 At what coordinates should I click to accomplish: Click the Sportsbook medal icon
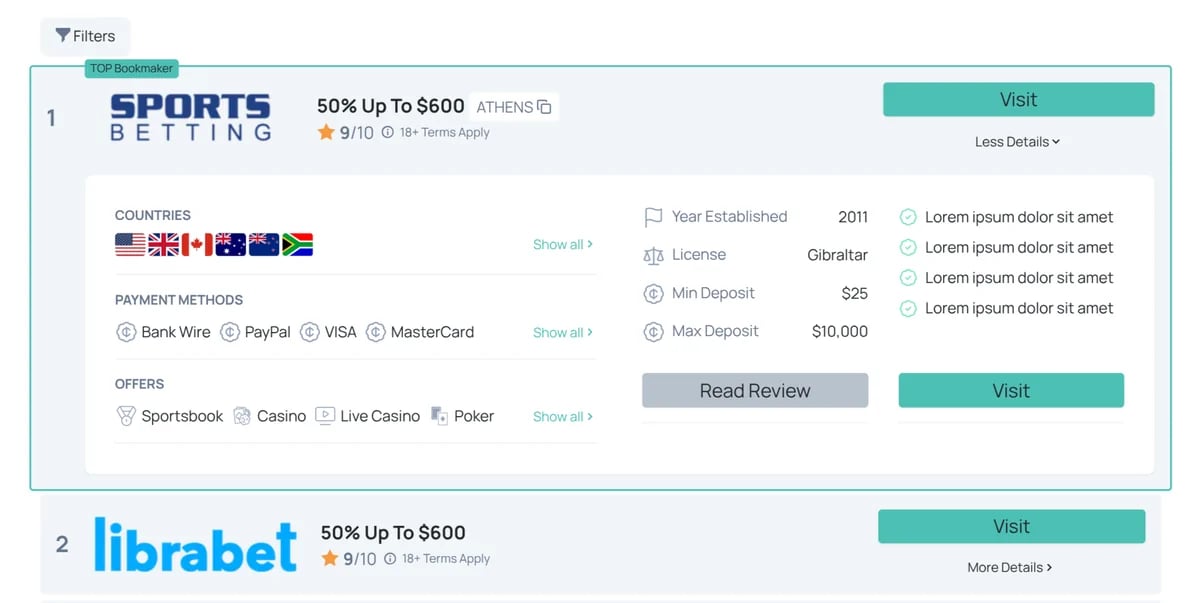click(126, 416)
